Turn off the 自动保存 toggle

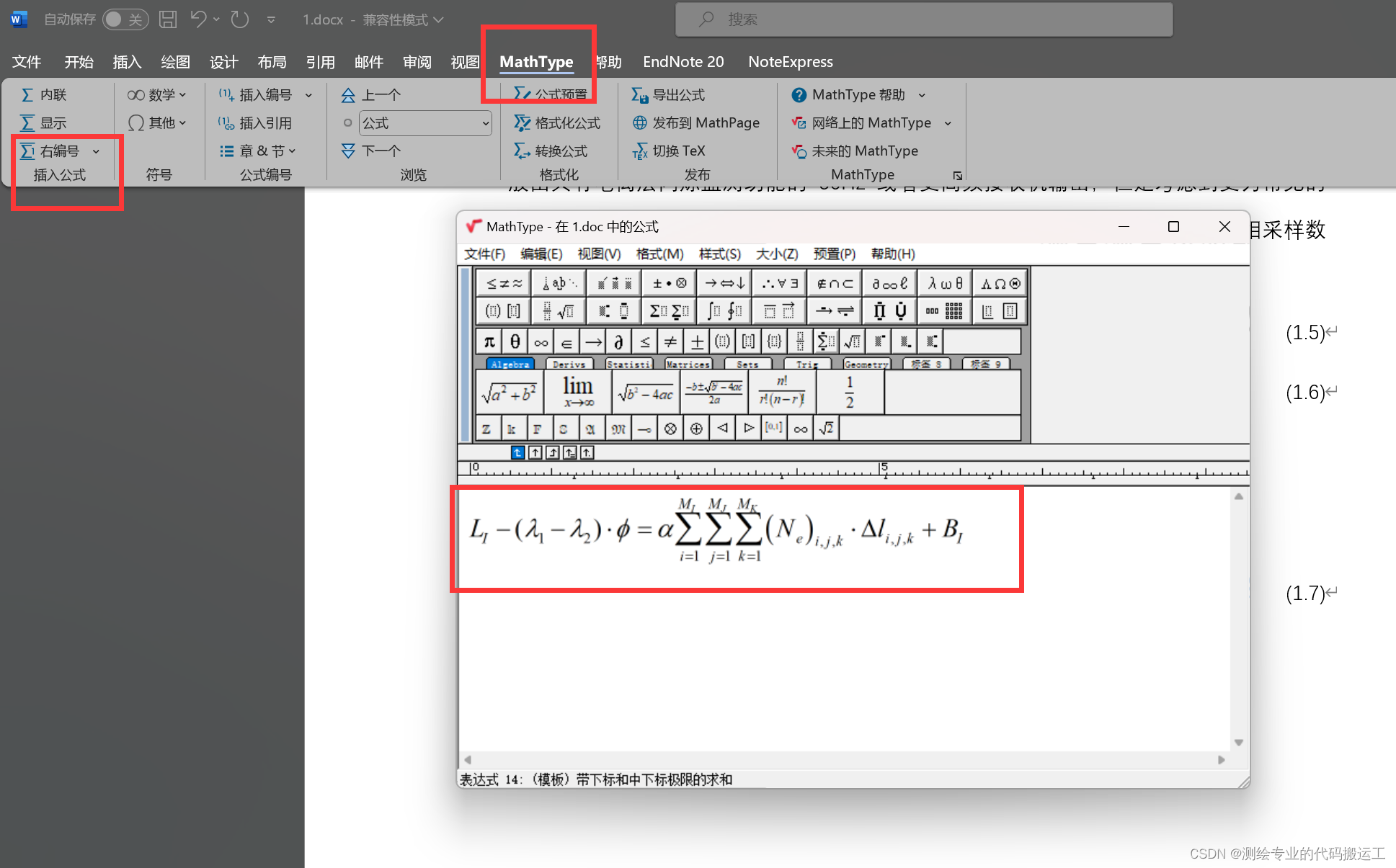tap(125, 19)
